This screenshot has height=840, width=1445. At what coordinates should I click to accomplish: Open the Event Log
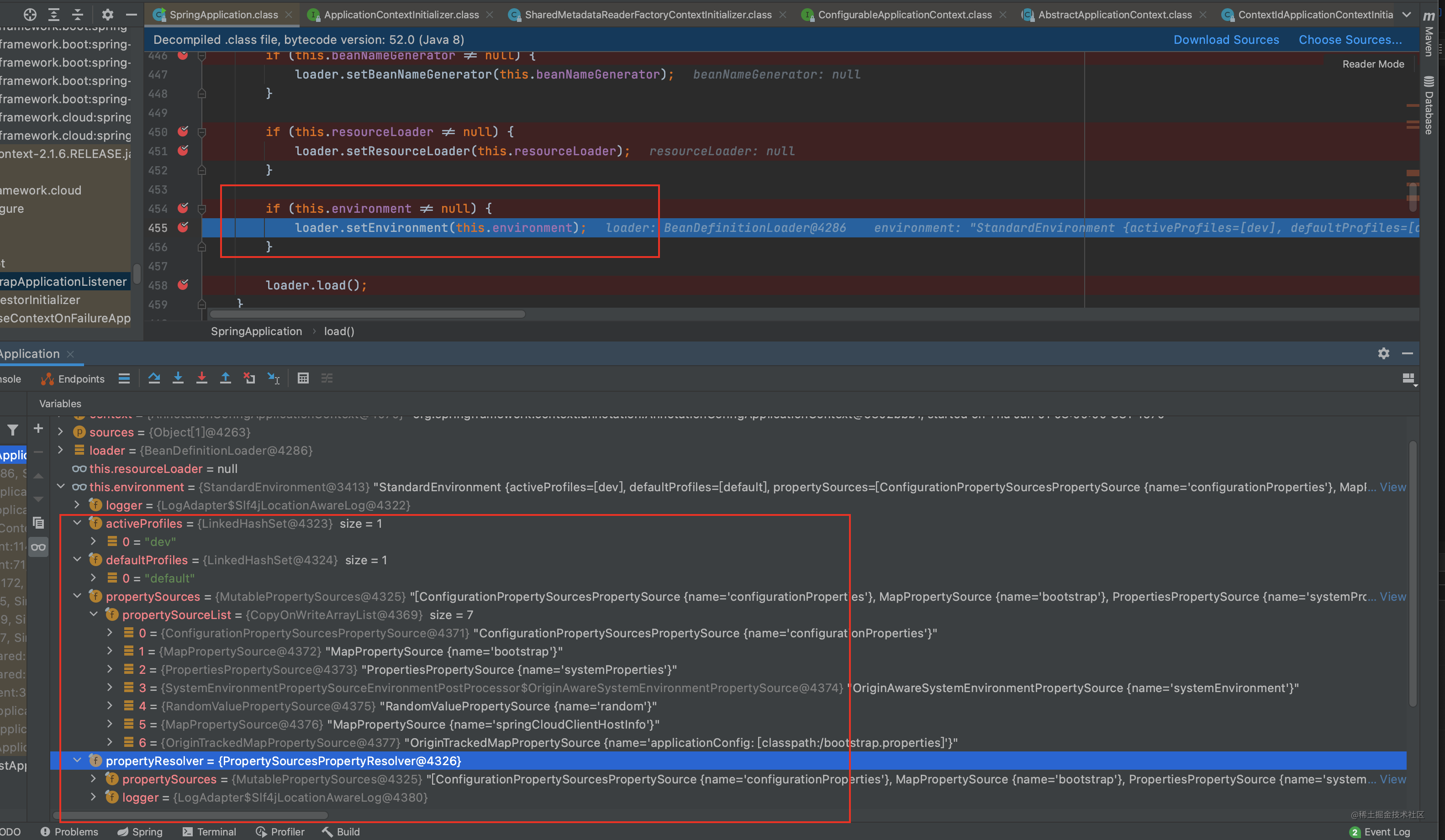click(1380, 831)
